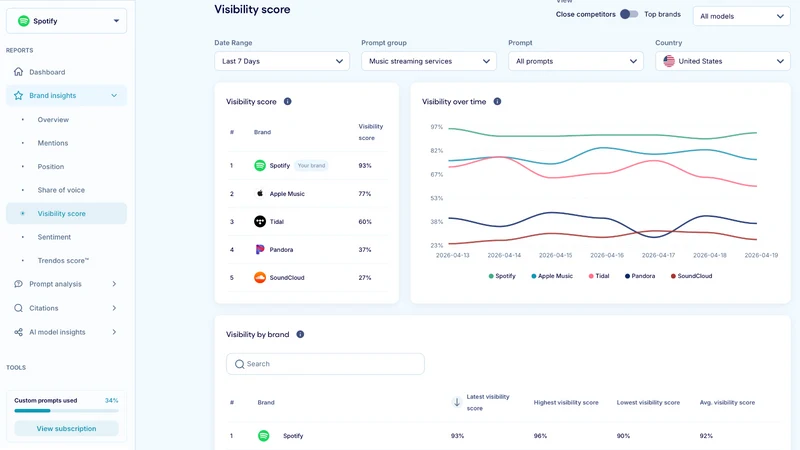Click the Prompt analysis chat icon

(18, 284)
